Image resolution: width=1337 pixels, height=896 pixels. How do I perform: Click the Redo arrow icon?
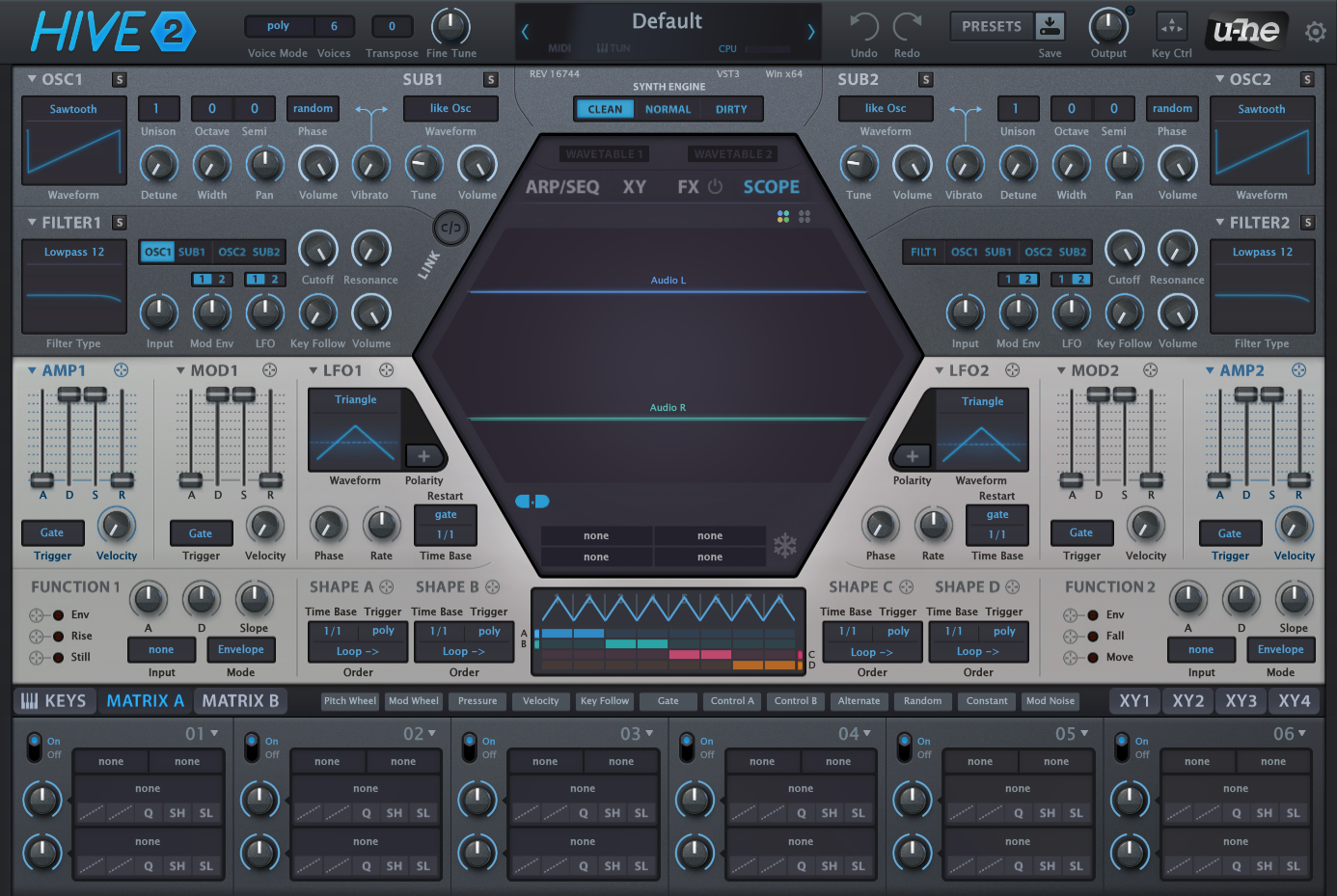pos(907,27)
